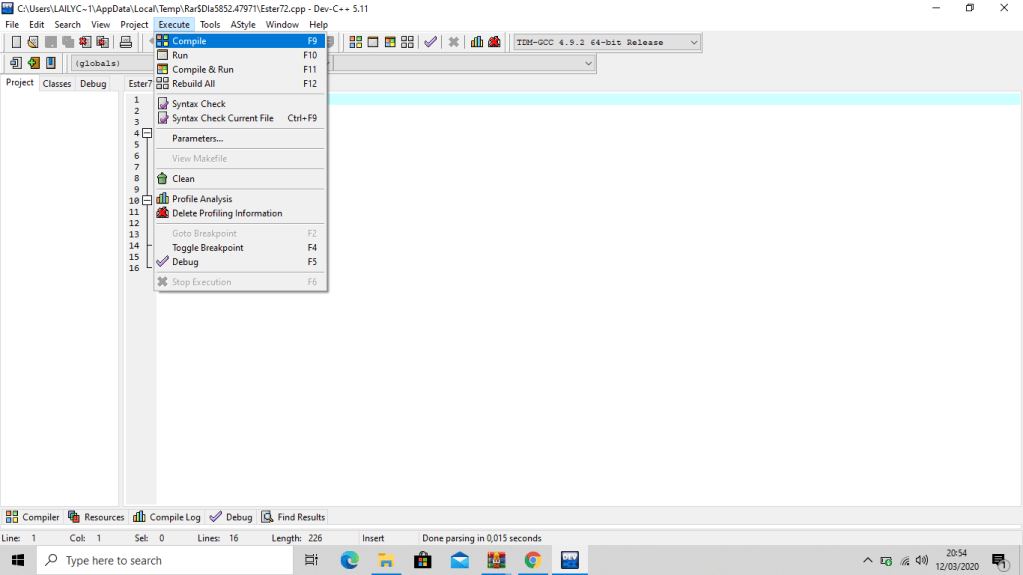Click the Profile Analysis toolbar chart icon

click(477, 42)
